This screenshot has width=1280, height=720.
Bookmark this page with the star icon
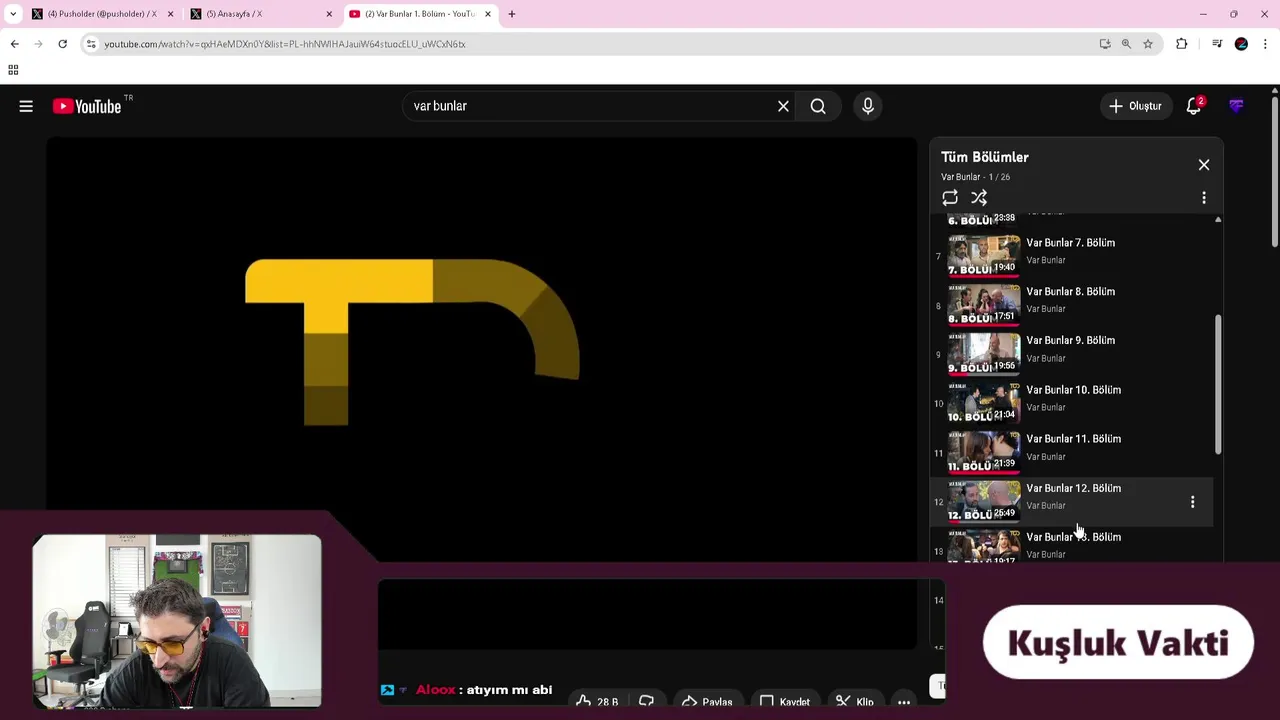pos(1148,44)
